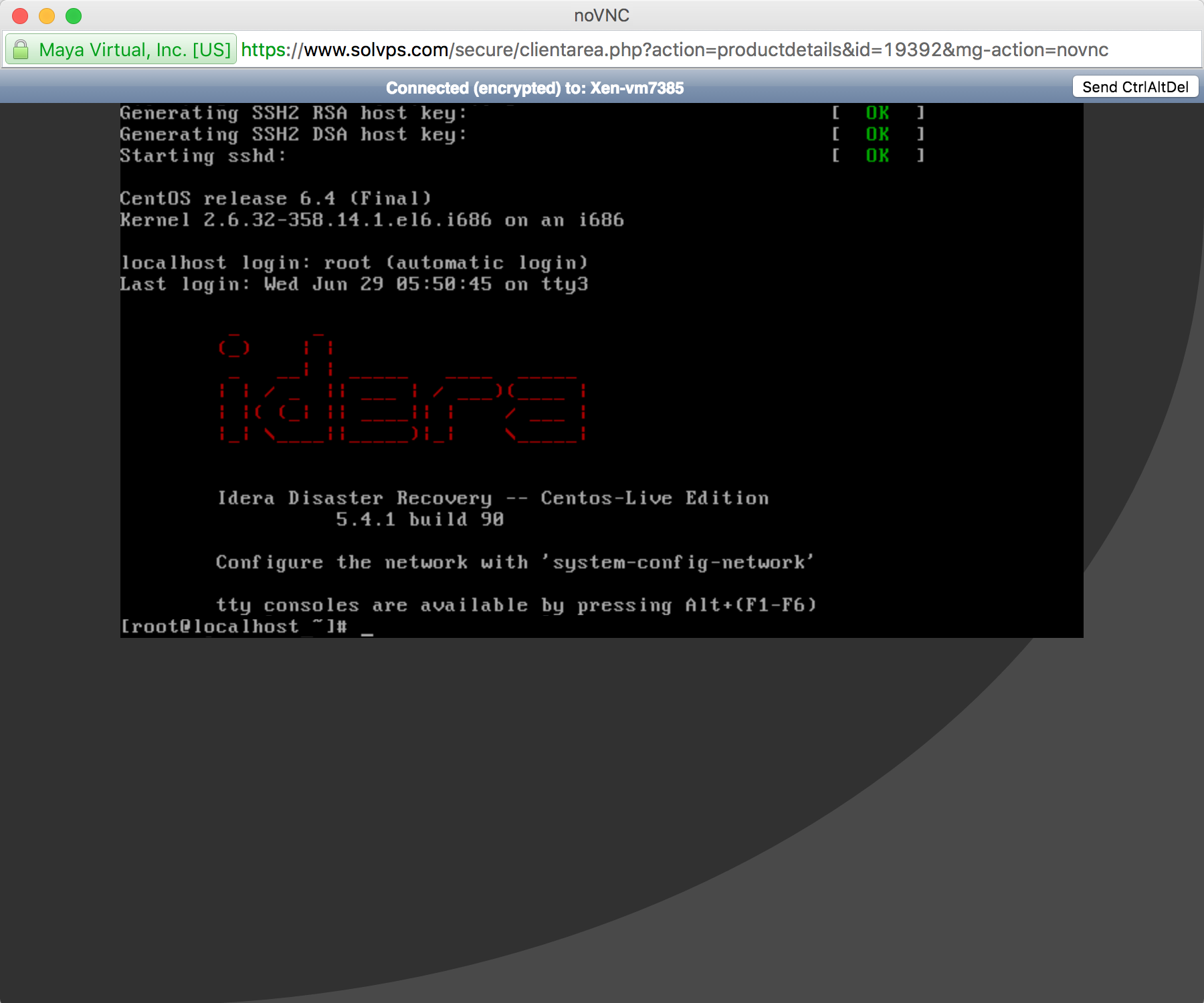Click the CentOS release 6.4 line
Viewport: 1204px width, 1003px height.
[276, 199]
